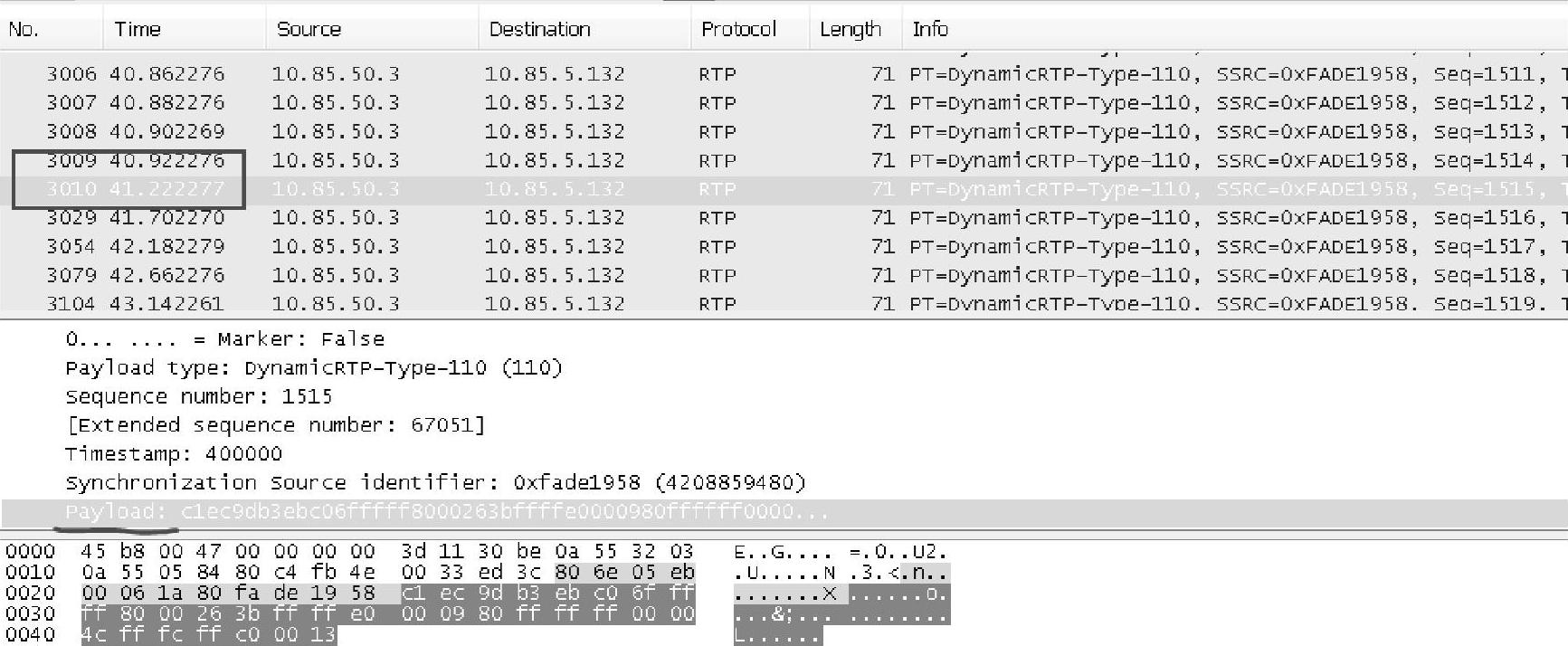Click the Source column header

[372, 29]
